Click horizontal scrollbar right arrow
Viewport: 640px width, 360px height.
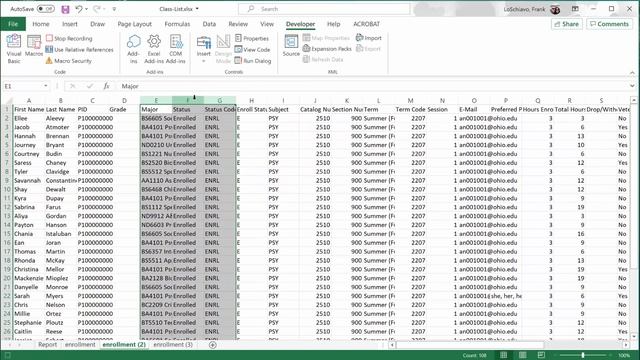(x=626, y=345)
